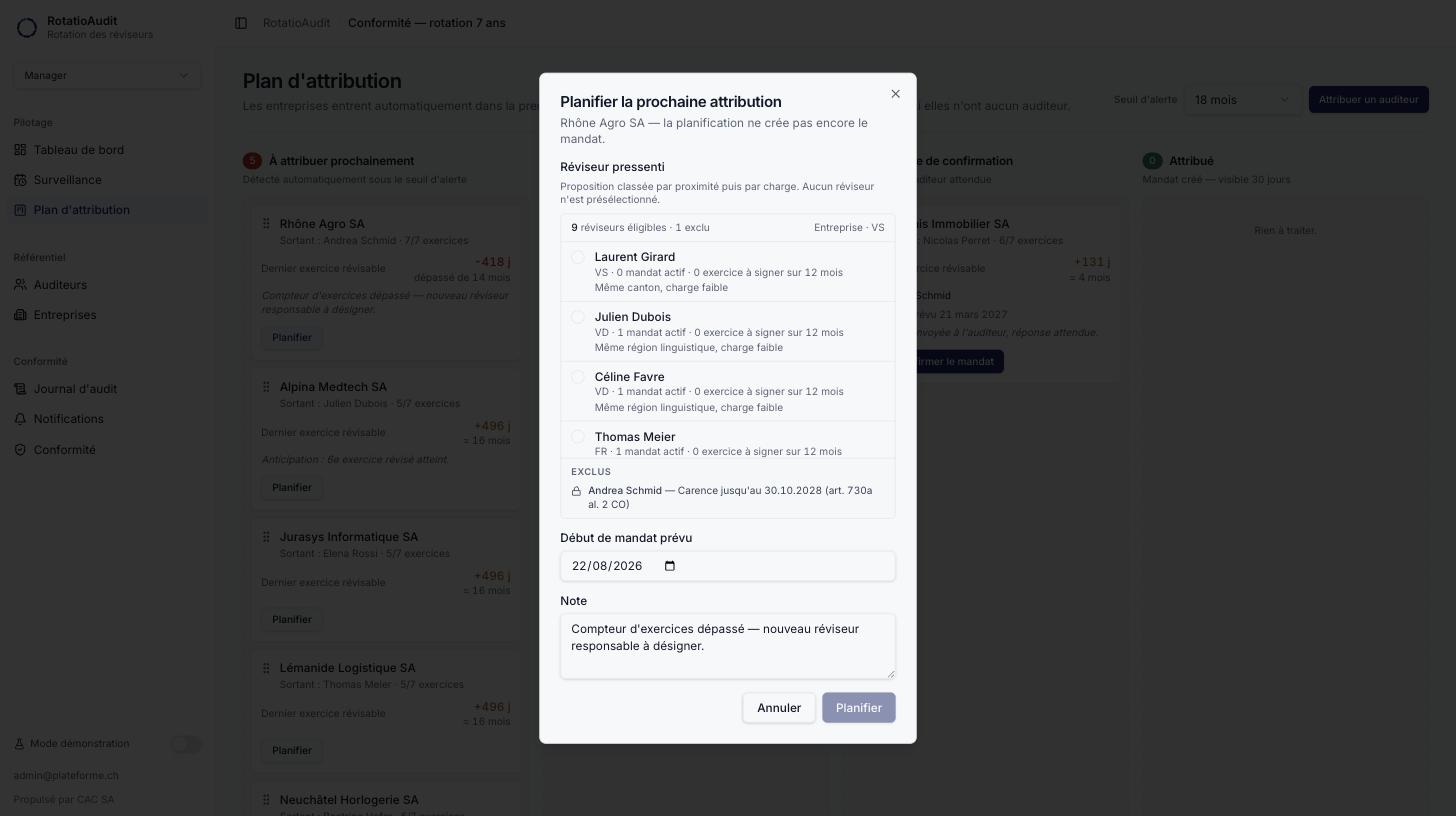Image resolution: width=1456 pixels, height=816 pixels.
Task: Open the calendar picker in the date field
Action: 670,566
